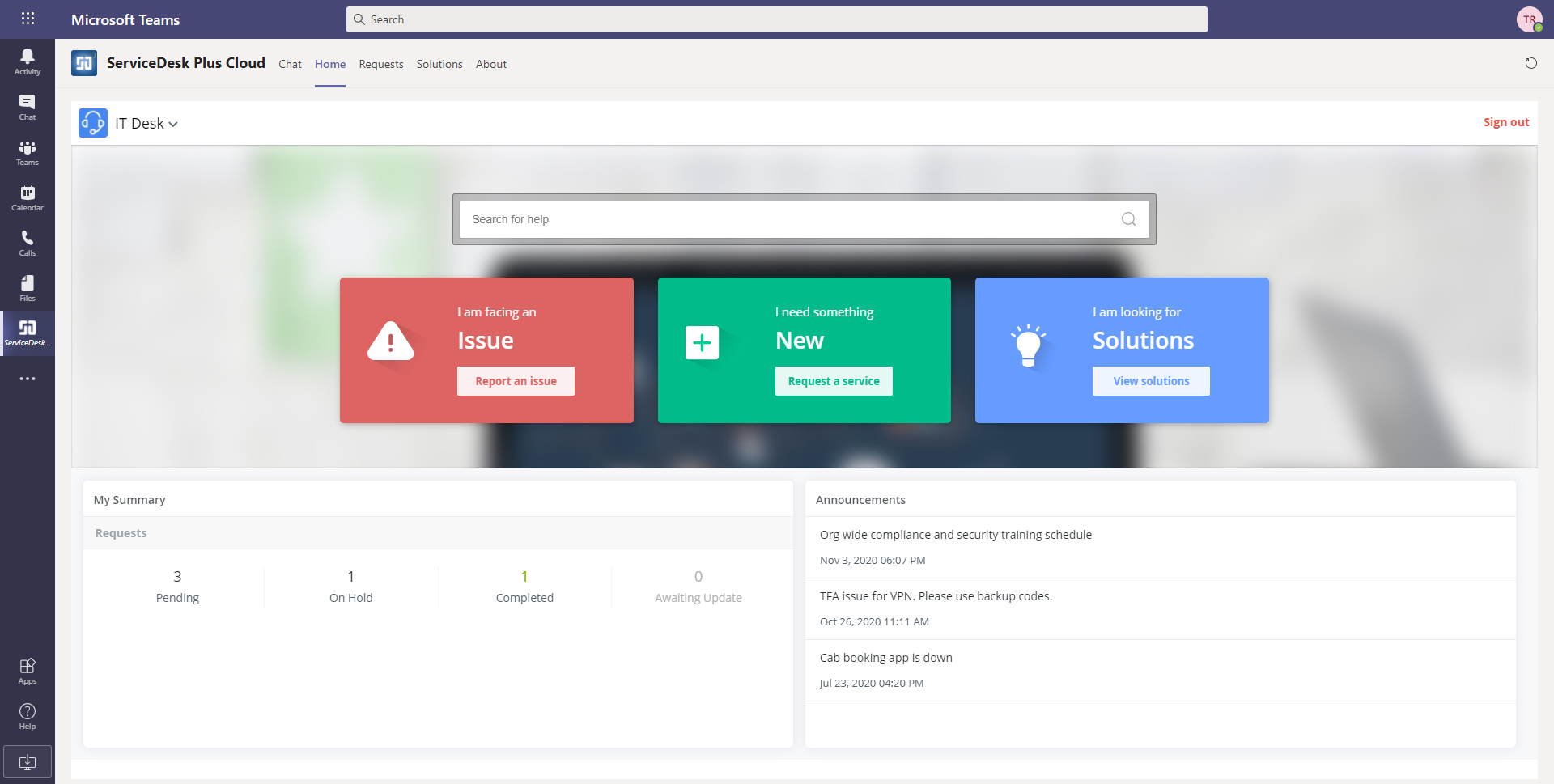Open Files in Teams sidebar
The image size is (1554, 784).
pos(28,288)
